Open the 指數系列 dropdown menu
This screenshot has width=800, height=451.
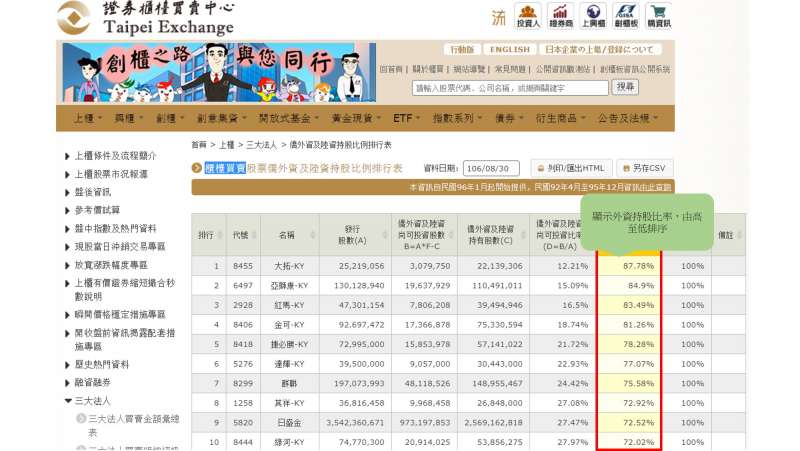457,118
